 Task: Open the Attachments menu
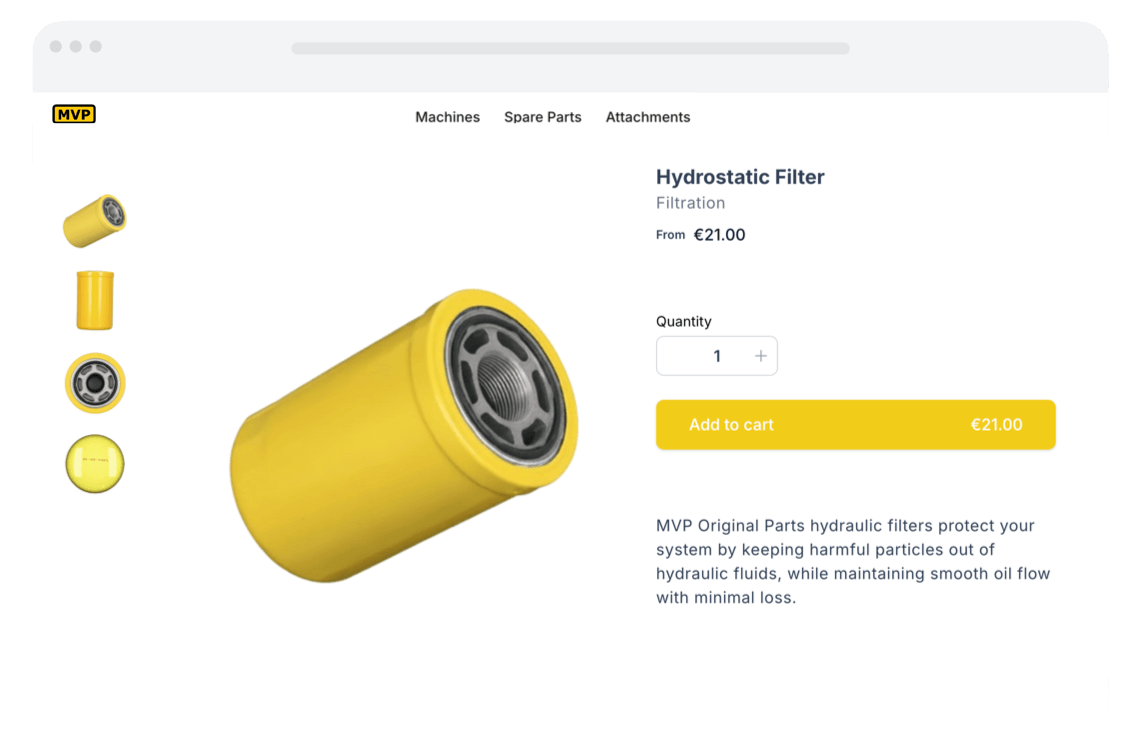tap(648, 117)
